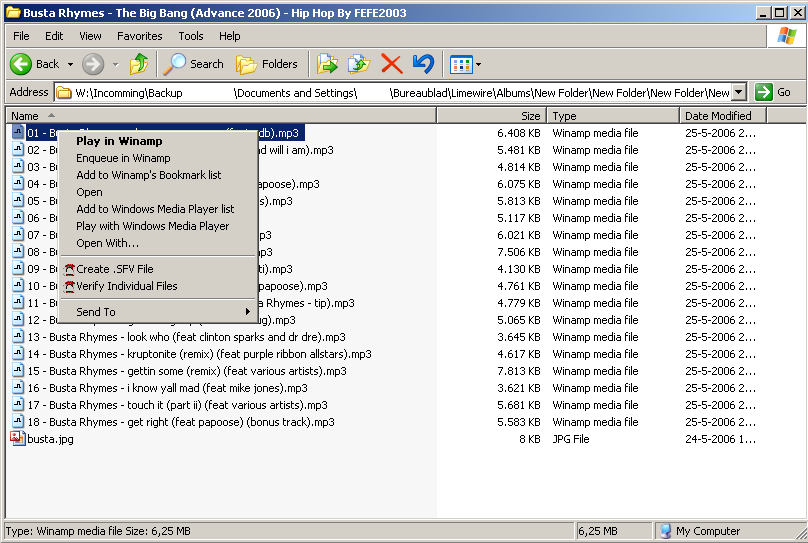808x543 pixels.
Task: Click the blue Undo arrow icon
Action: [x=424, y=64]
